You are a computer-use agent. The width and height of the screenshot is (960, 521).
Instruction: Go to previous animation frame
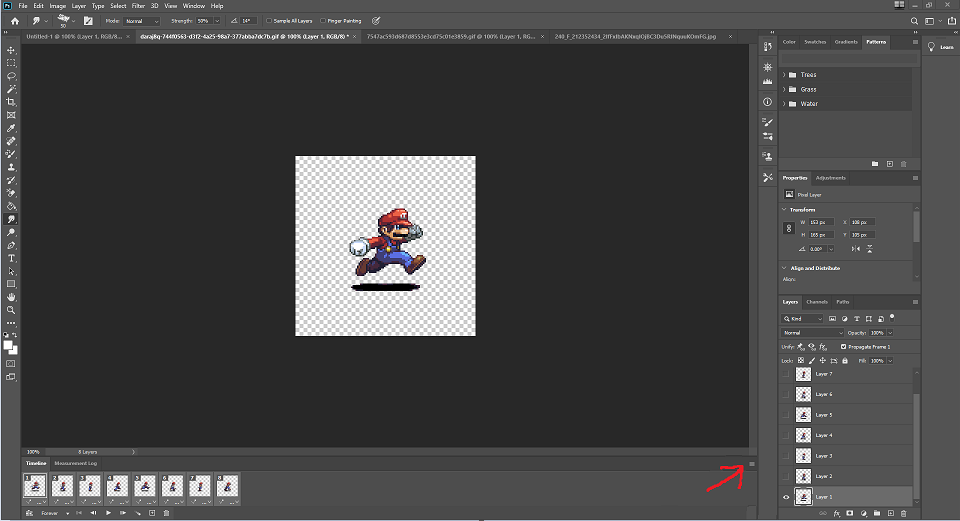point(94,513)
